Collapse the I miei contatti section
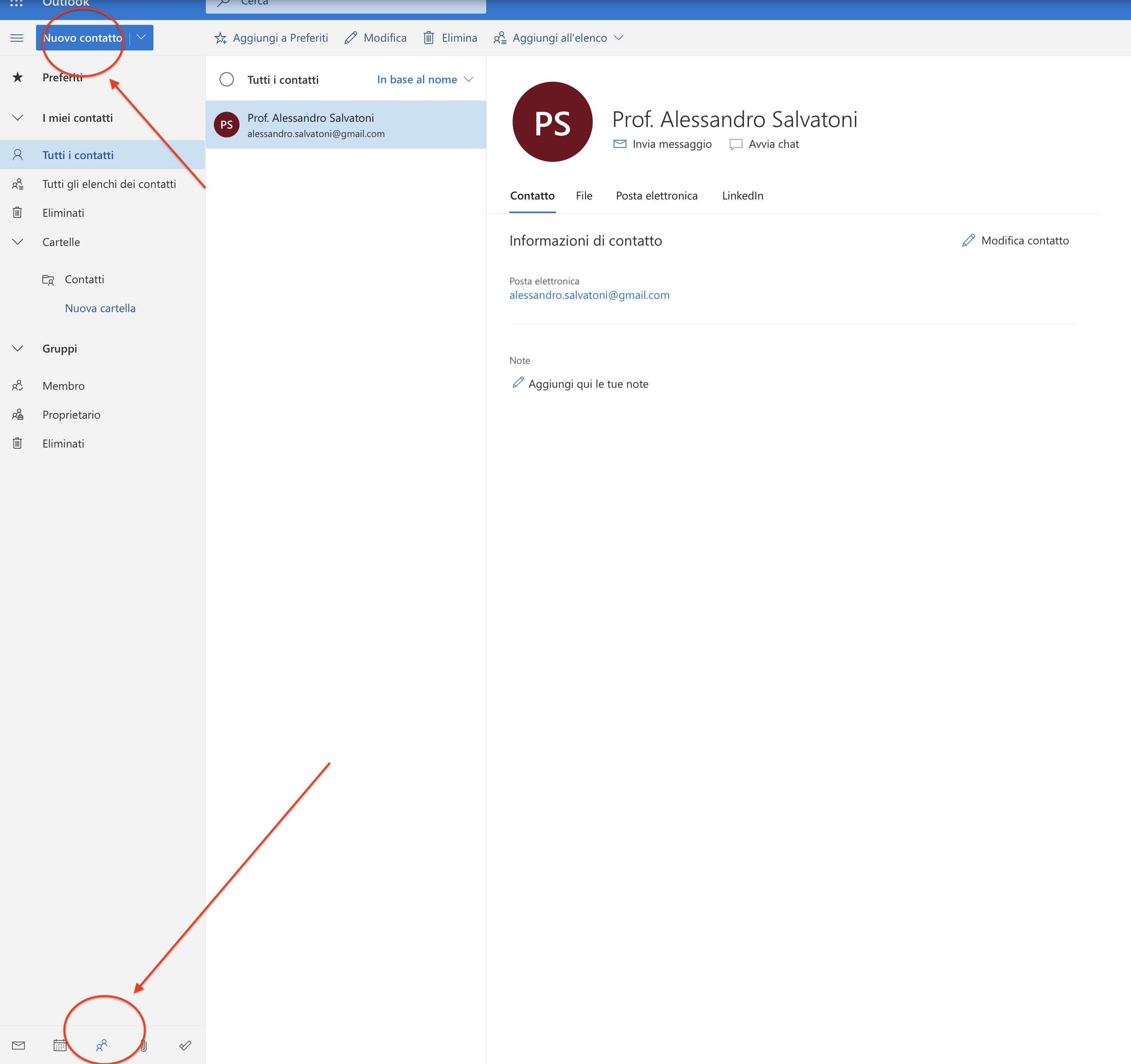1131x1064 pixels. point(18,118)
